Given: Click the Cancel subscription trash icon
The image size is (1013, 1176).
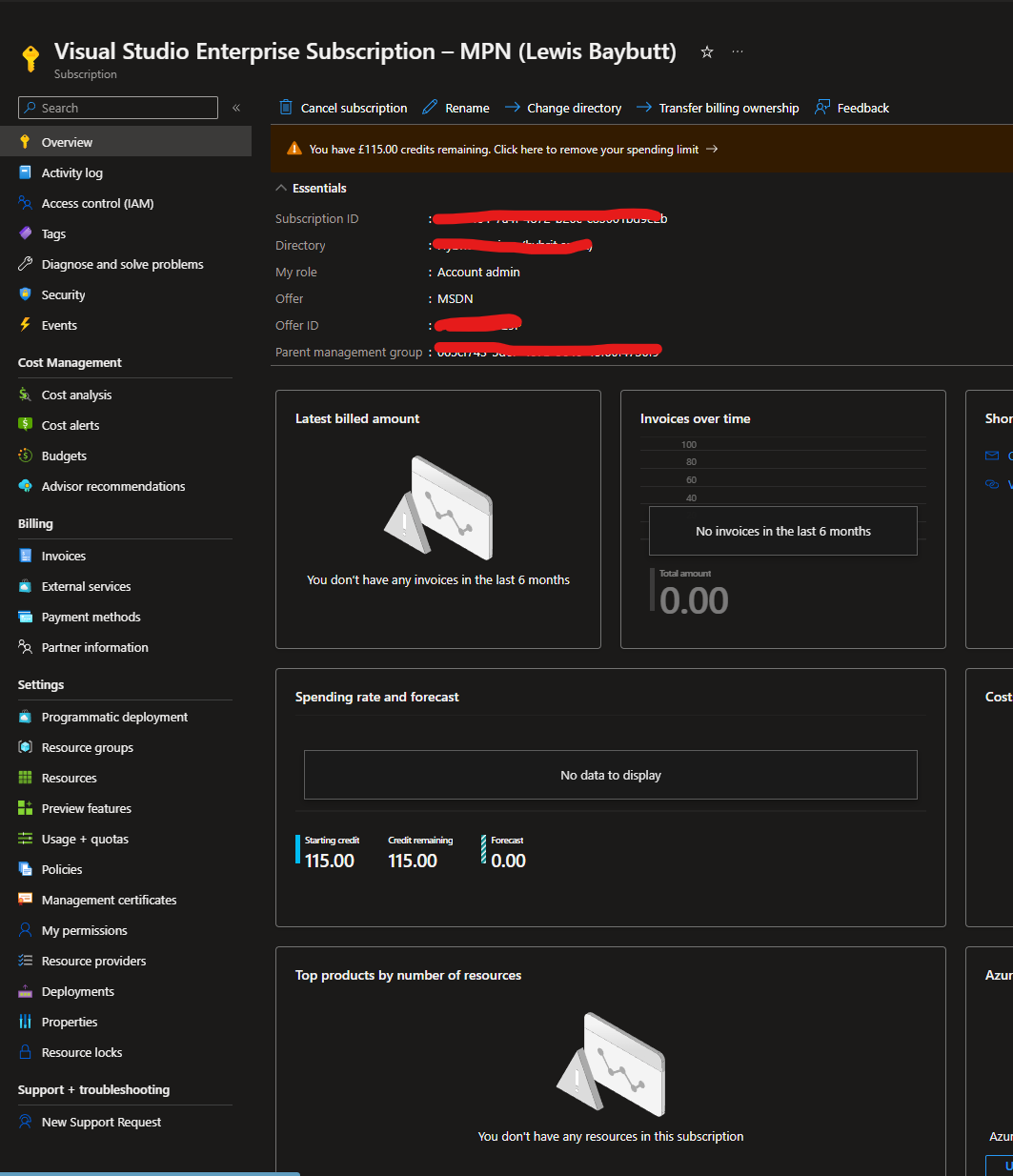Looking at the screenshot, I should pos(286,108).
